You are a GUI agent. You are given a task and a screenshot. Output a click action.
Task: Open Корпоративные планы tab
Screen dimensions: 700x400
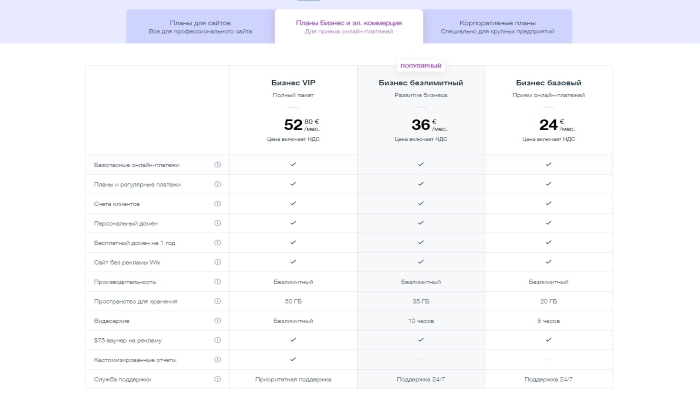(498, 27)
